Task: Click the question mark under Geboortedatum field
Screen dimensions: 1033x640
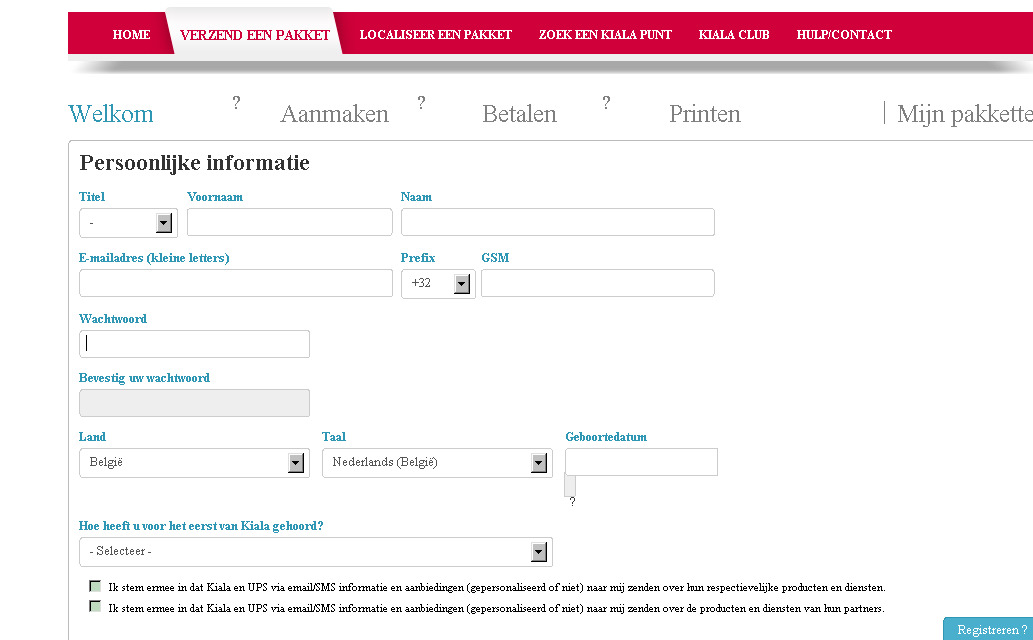Action: click(x=572, y=502)
